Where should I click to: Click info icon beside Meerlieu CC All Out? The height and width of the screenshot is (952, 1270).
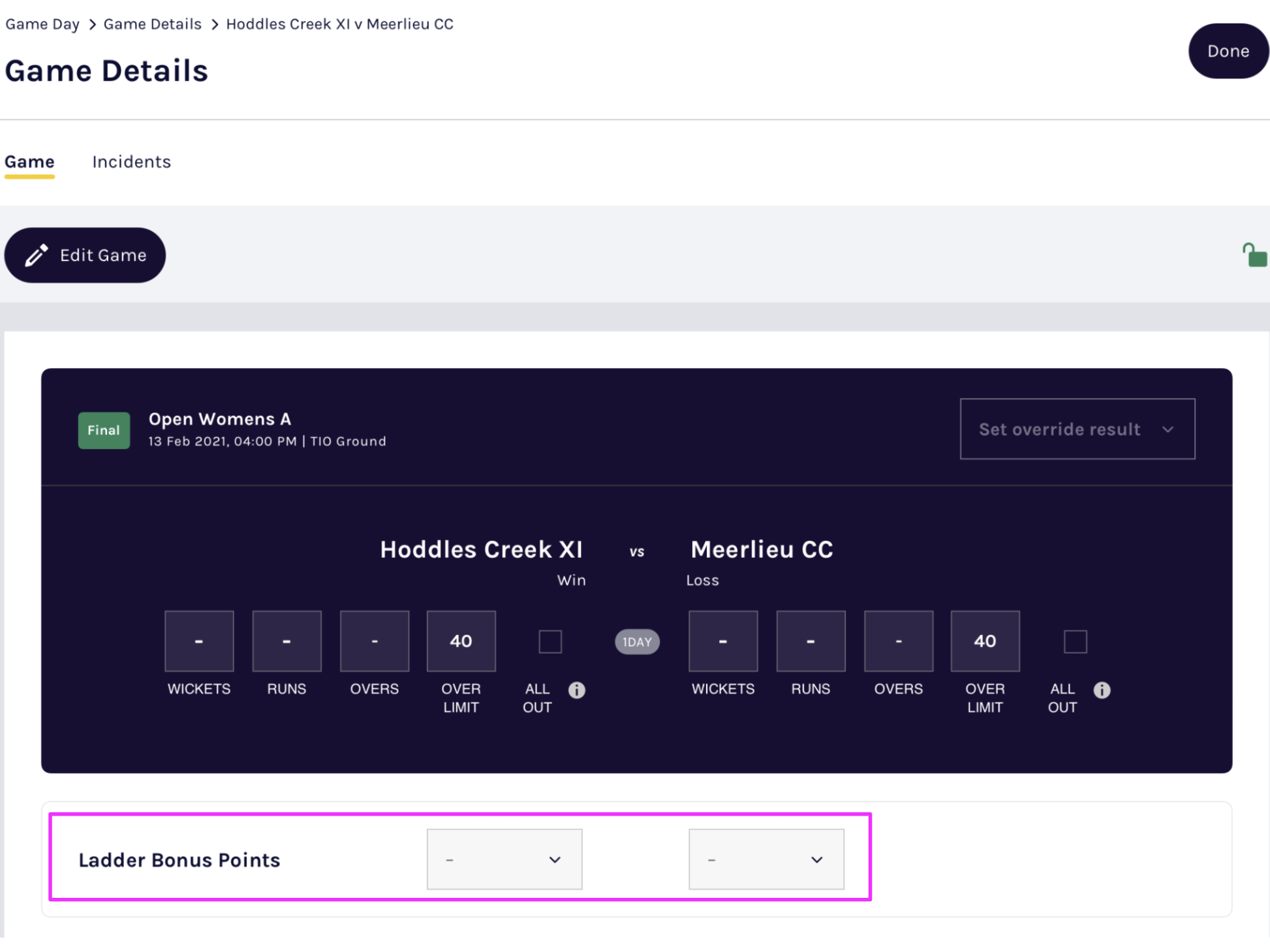coord(1101,690)
